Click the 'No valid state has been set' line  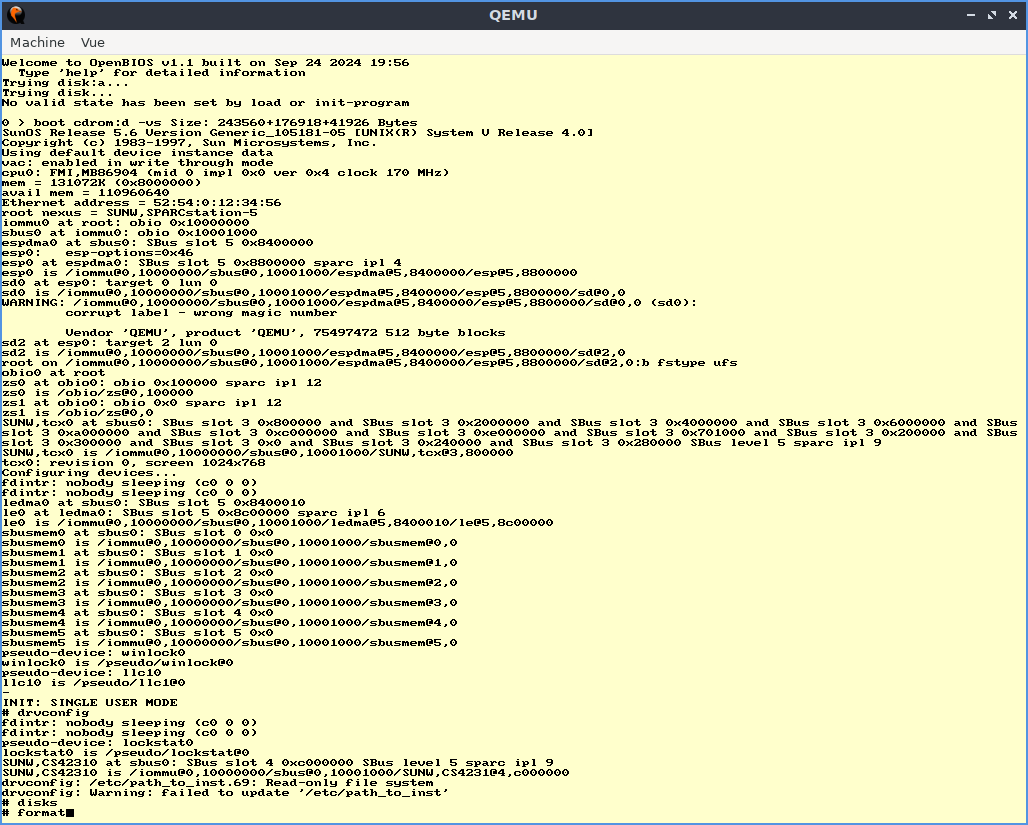[x=205, y=102]
